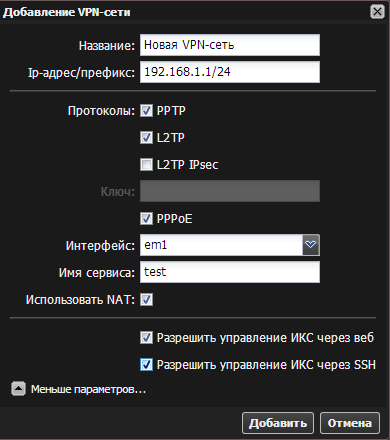Collapse options via Меньше параметров arrow icon
The width and height of the screenshot is (390, 440).
(x=18, y=389)
